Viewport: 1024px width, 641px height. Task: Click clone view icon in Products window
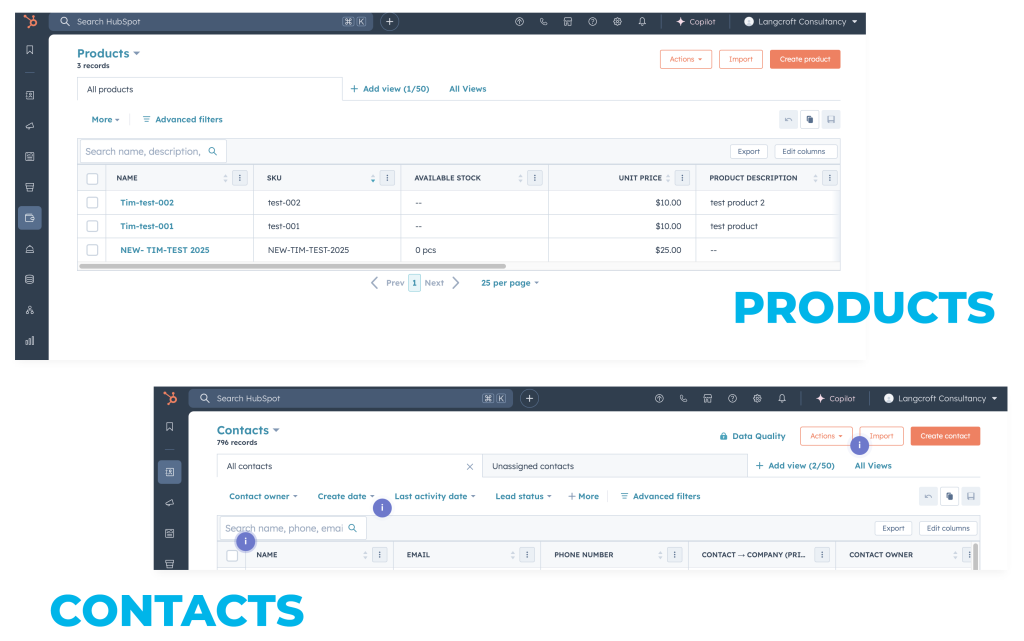810,119
